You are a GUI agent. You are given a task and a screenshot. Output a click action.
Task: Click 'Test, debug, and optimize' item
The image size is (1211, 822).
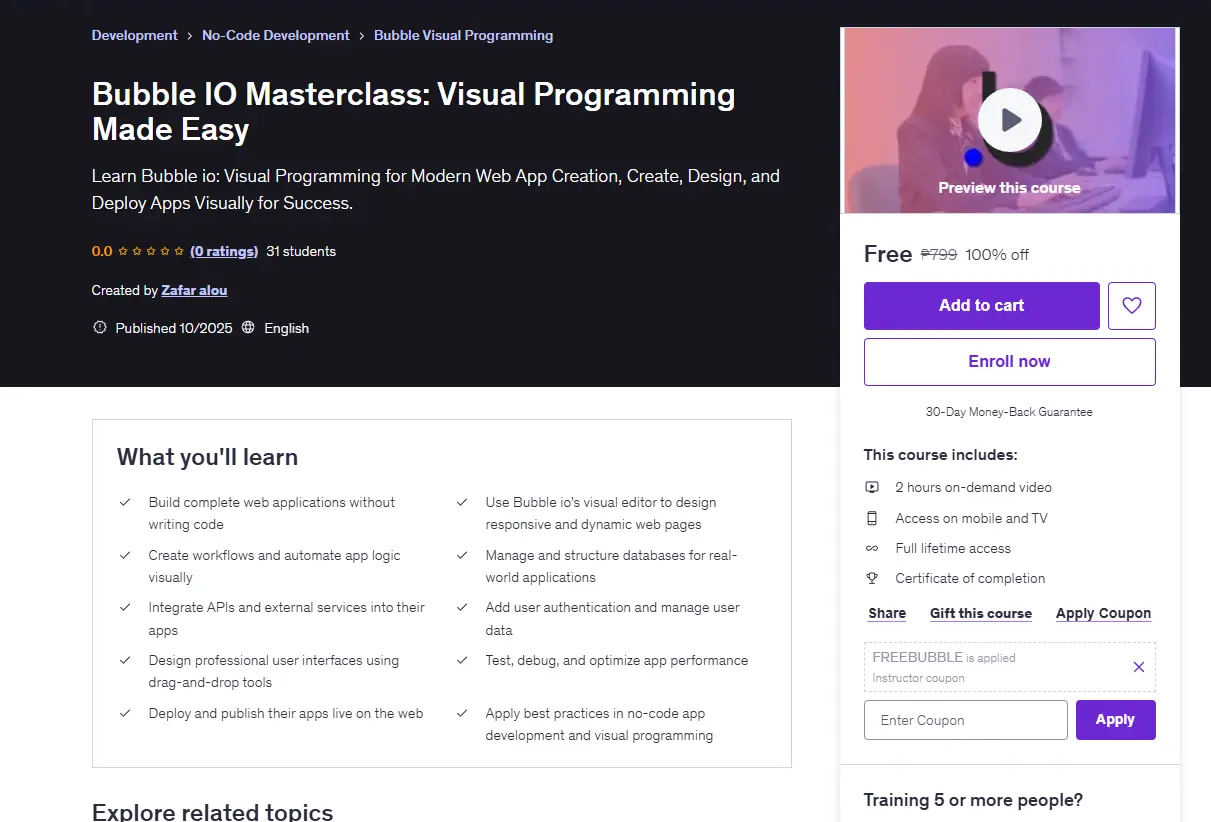click(x=617, y=661)
